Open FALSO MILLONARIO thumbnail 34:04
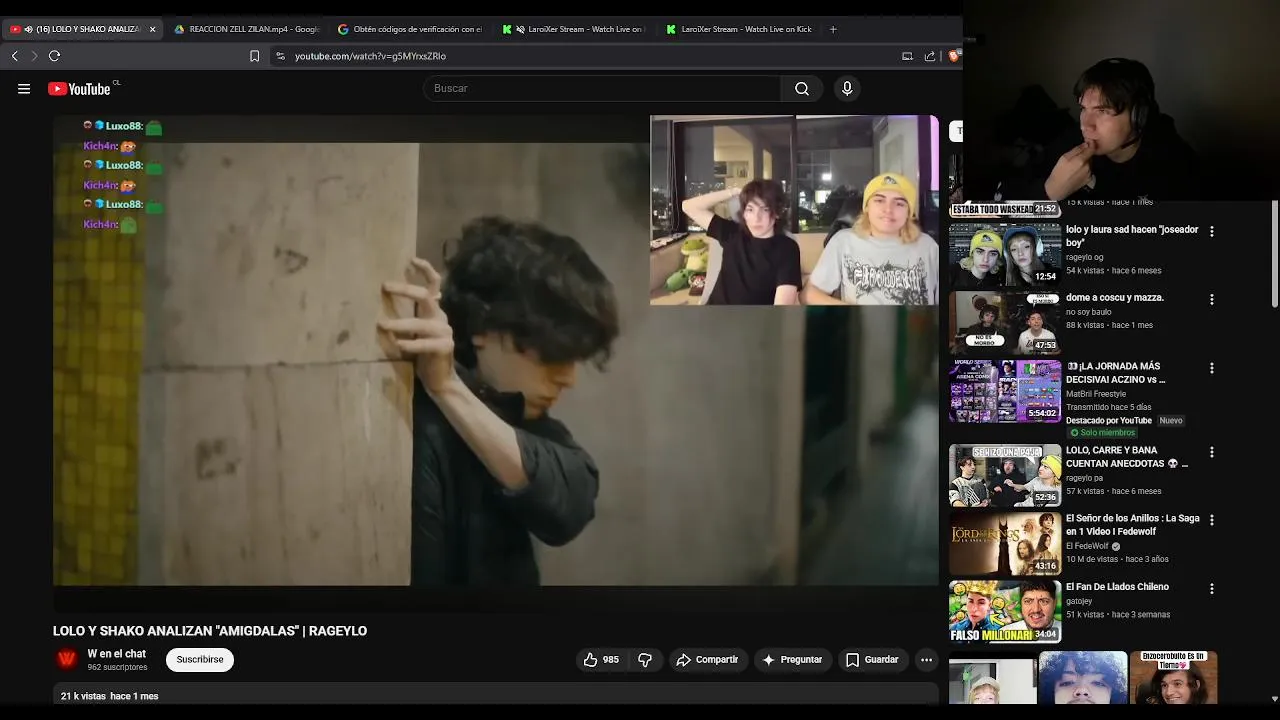This screenshot has height=720, width=1280. (x=1005, y=612)
